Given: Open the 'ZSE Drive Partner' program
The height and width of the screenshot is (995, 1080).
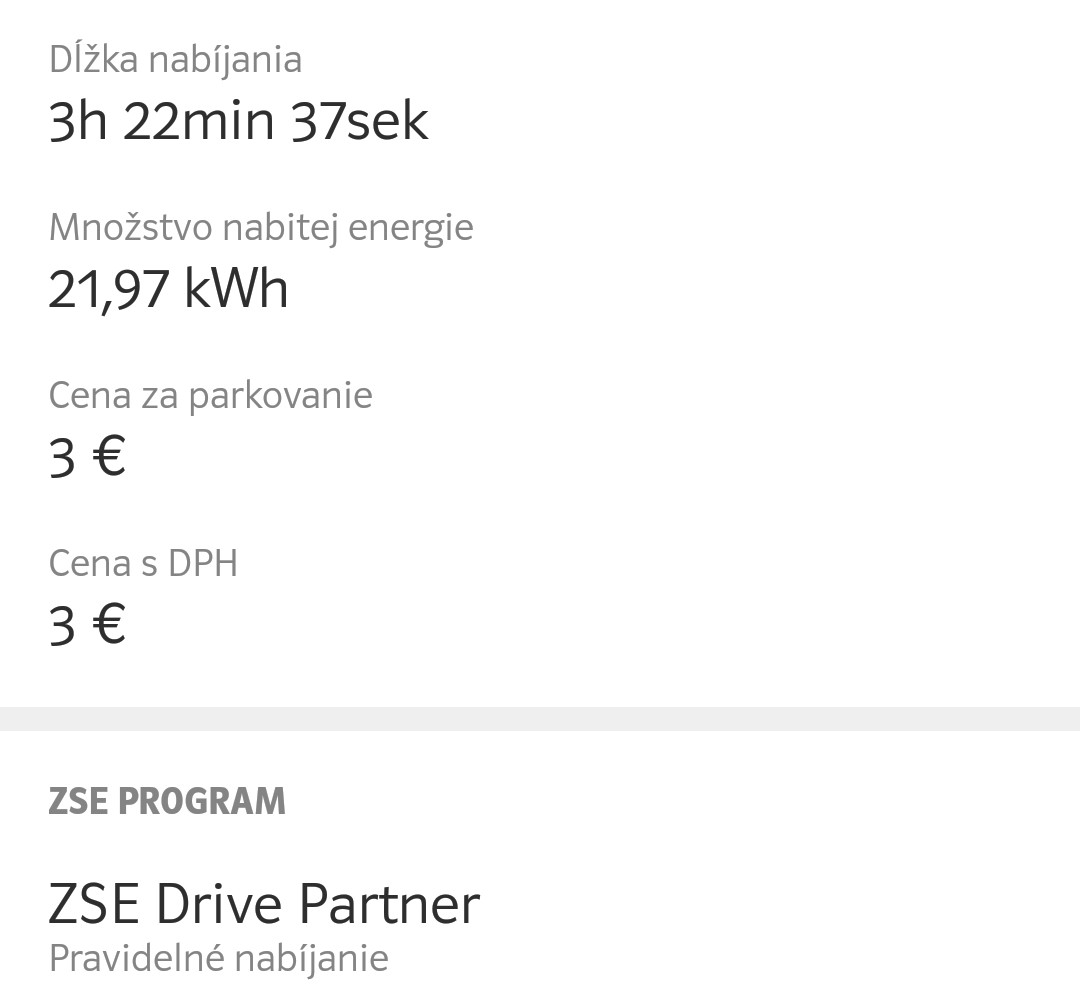Looking at the screenshot, I should 264,904.
